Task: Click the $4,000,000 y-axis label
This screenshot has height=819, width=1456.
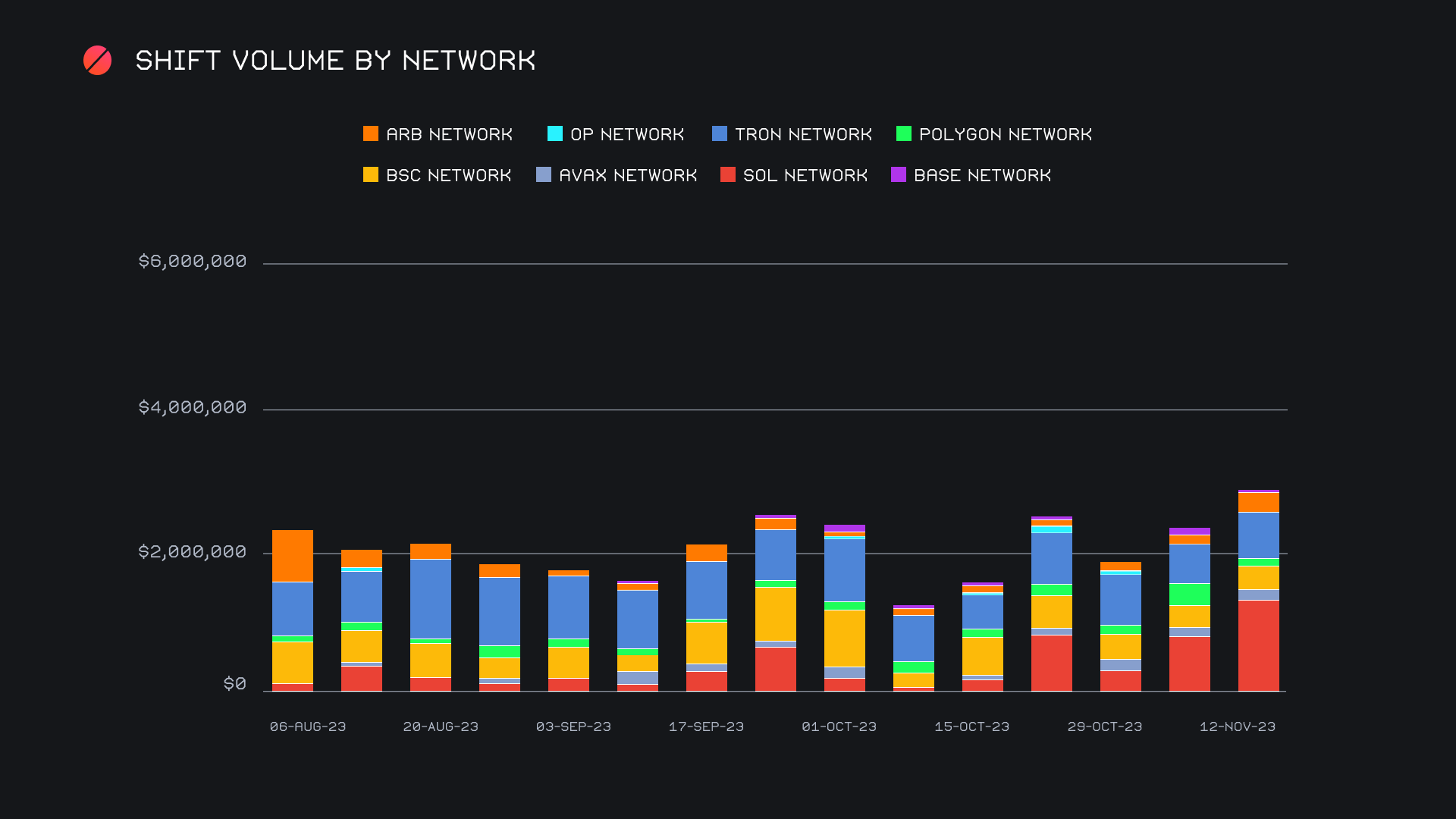Action: coord(192,408)
